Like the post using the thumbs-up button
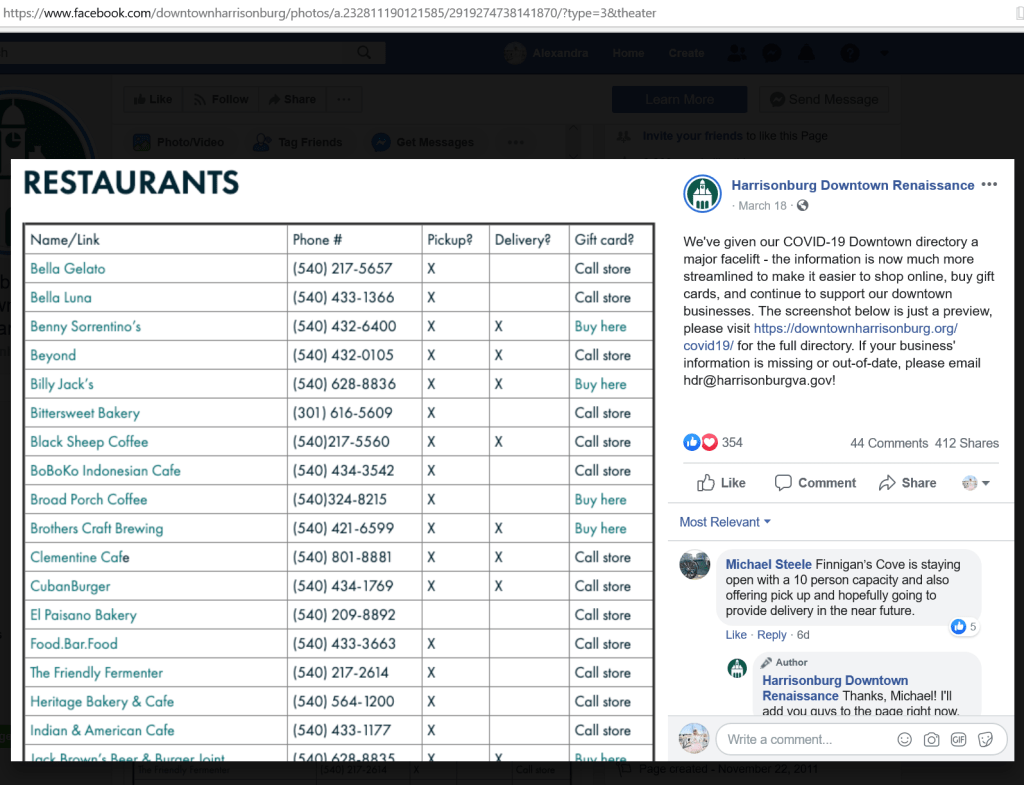 721,483
